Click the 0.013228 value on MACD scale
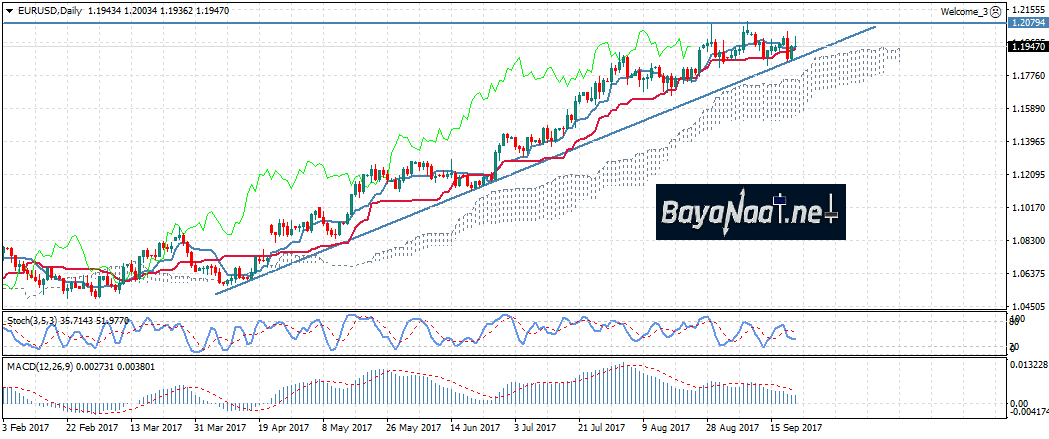1049x439 pixels. point(1026,365)
